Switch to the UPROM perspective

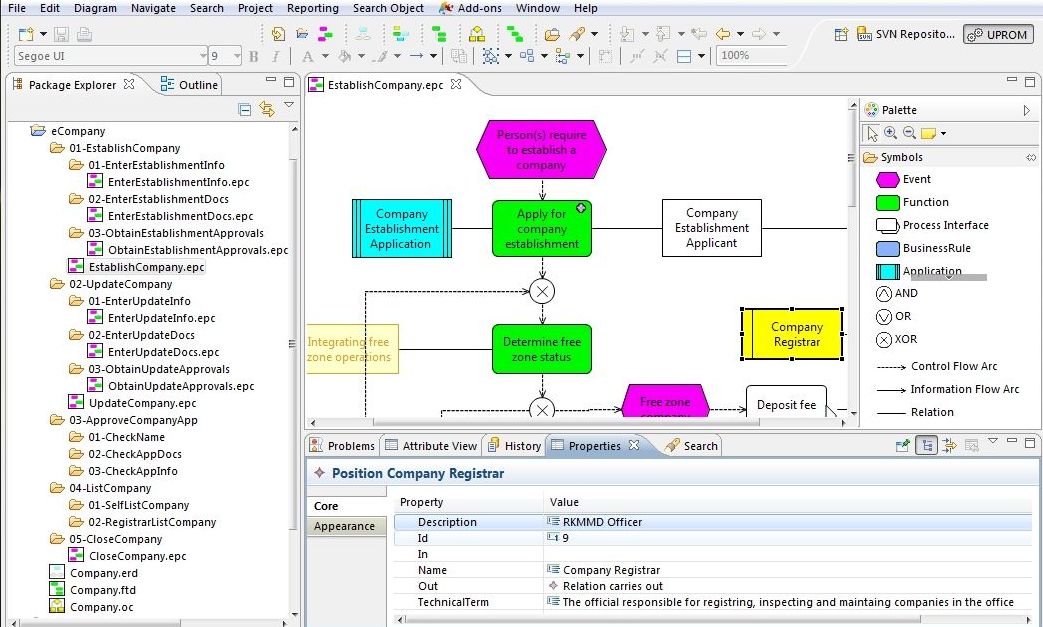998,34
